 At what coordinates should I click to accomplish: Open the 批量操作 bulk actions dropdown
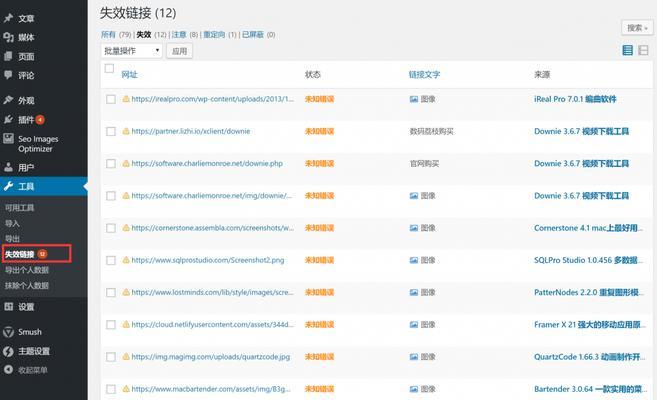132,51
